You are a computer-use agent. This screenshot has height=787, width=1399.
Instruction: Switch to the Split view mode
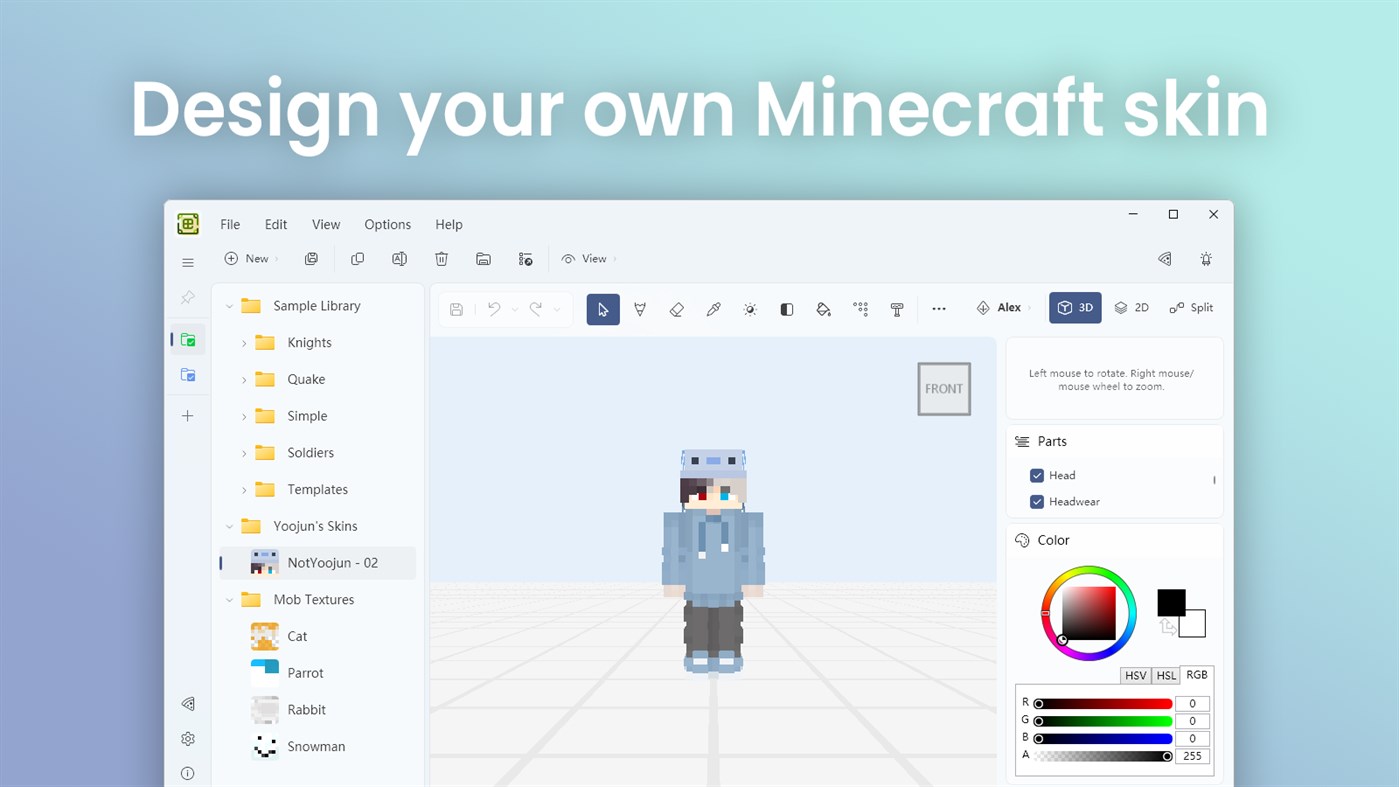1191,308
